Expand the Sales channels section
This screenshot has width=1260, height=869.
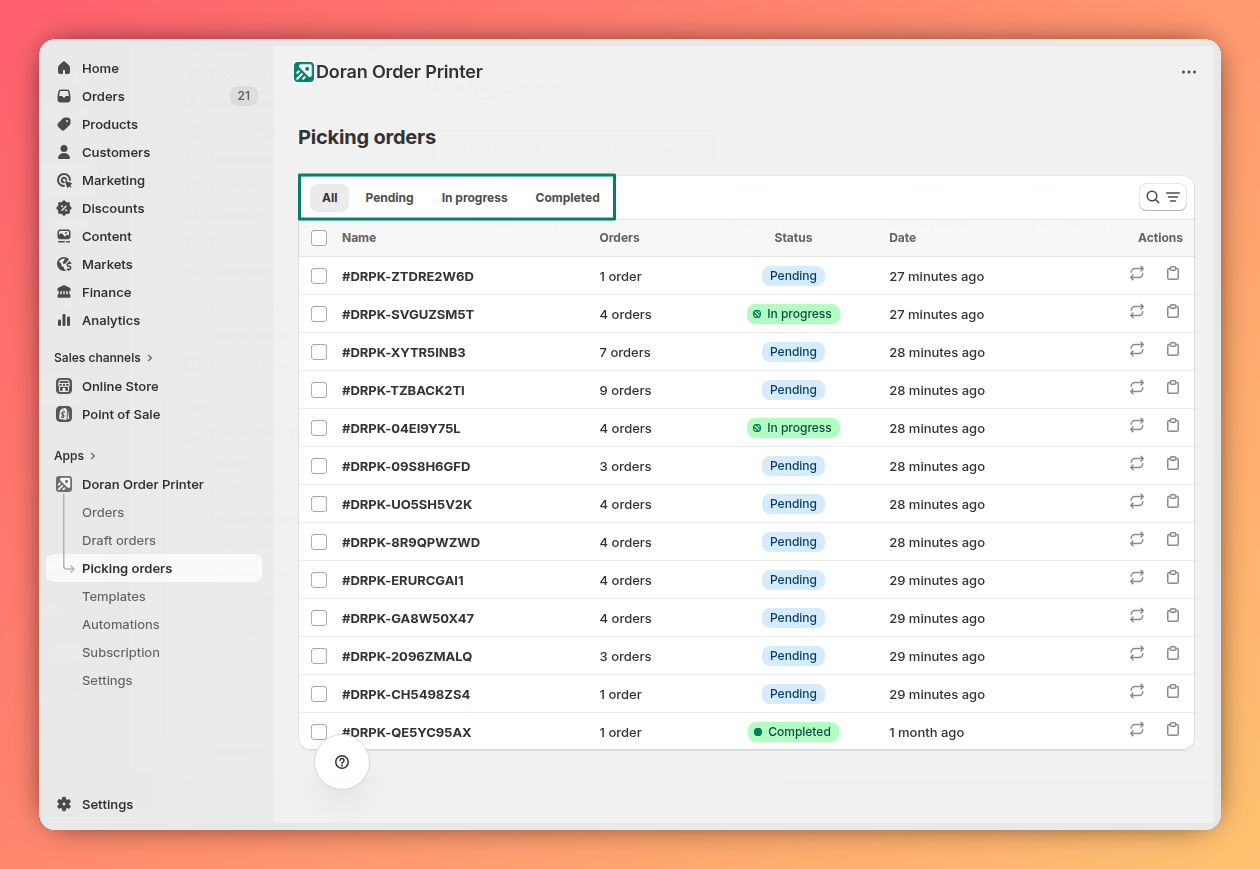(104, 357)
